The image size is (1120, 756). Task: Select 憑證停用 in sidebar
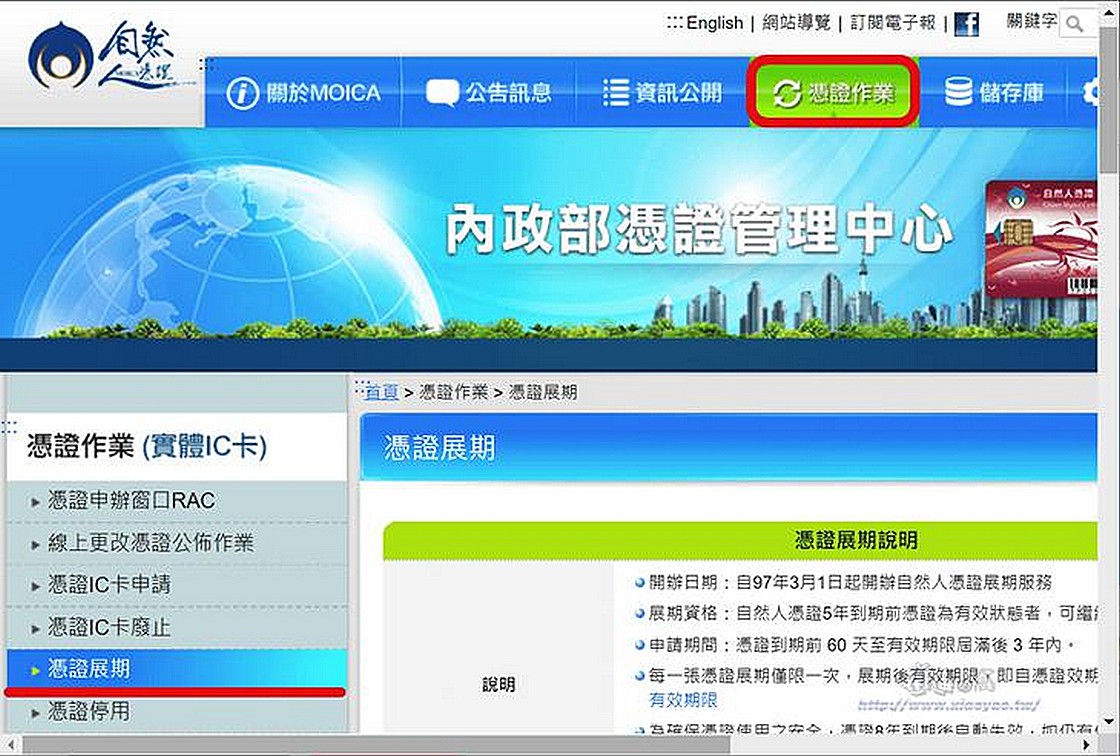click(89, 711)
